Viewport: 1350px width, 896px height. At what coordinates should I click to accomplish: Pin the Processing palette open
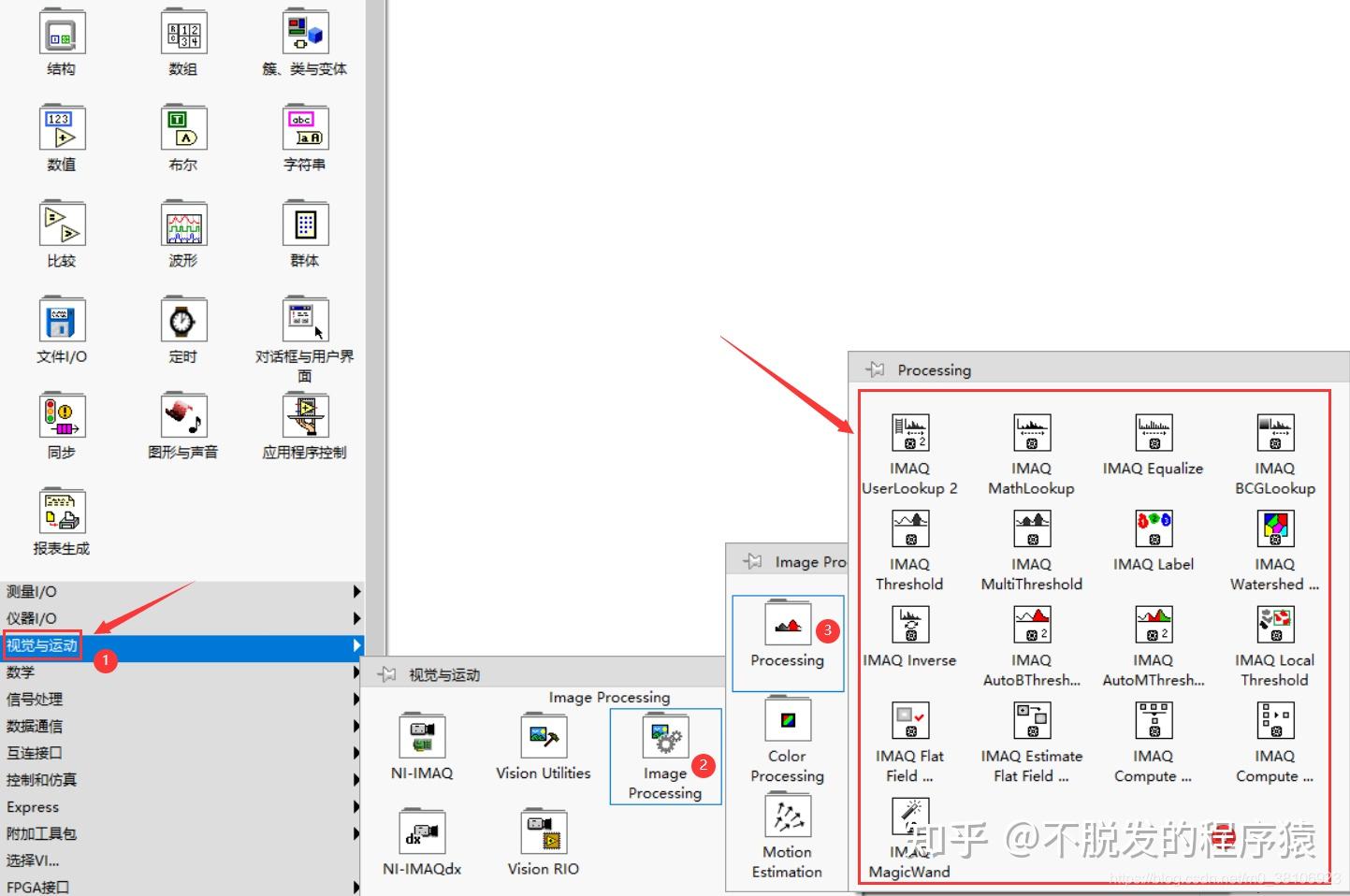point(875,369)
